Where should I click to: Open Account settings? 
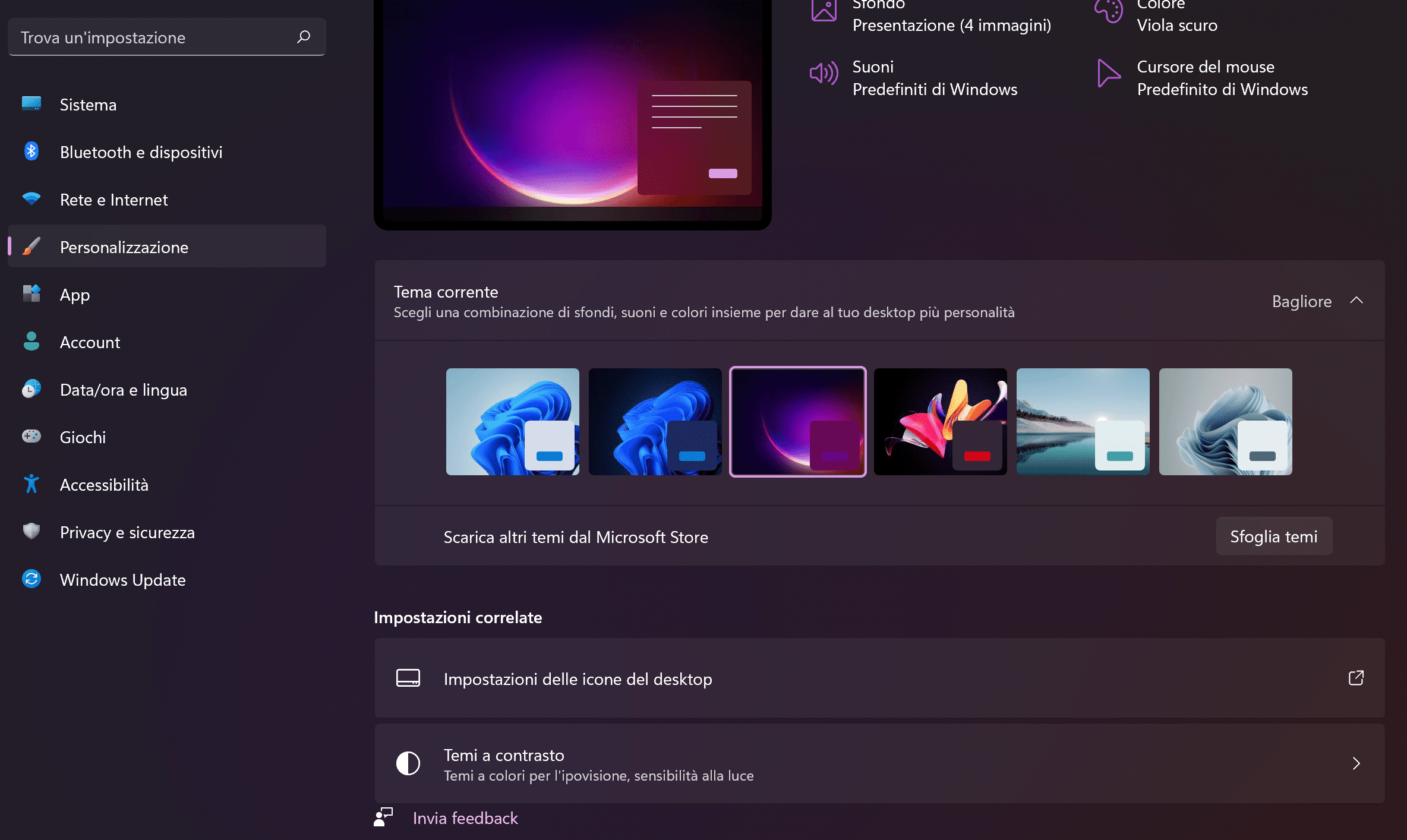(x=167, y=342)
